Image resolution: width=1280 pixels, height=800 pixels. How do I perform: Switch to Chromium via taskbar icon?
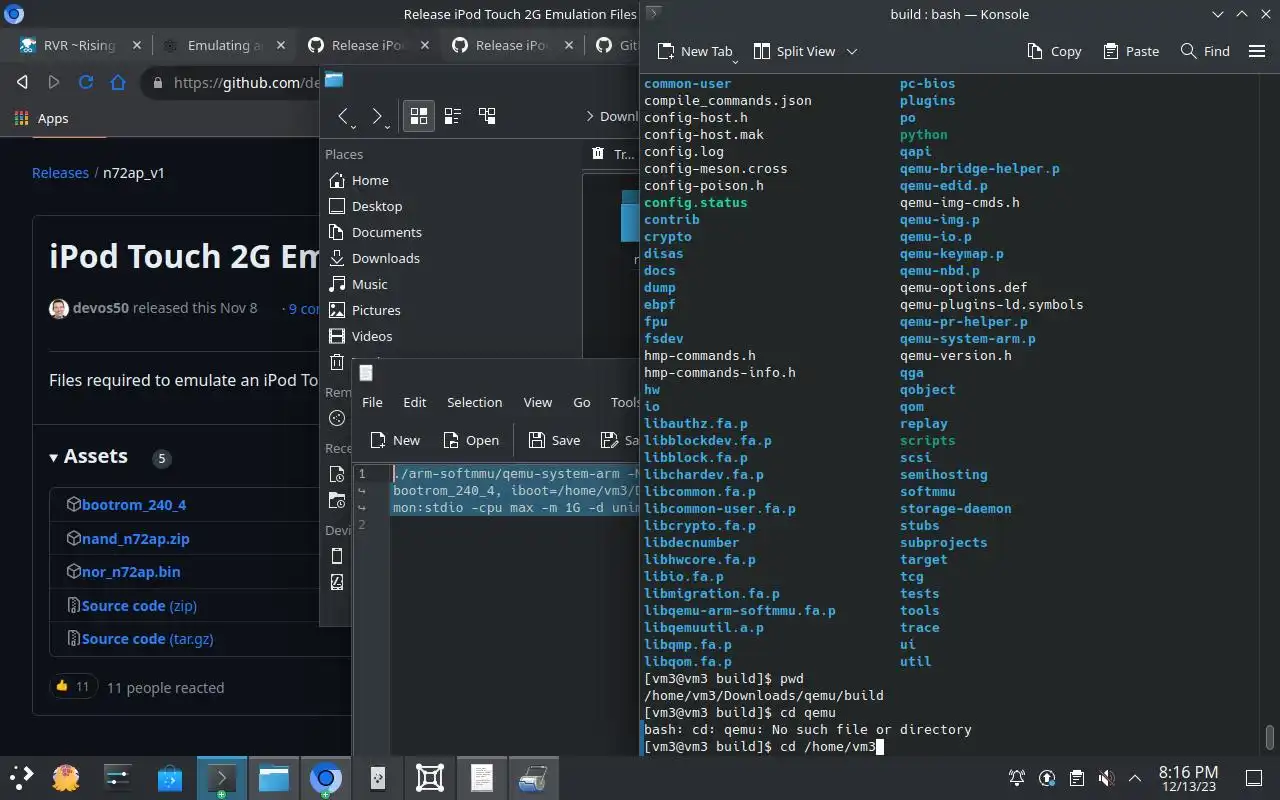coord(326,777)
